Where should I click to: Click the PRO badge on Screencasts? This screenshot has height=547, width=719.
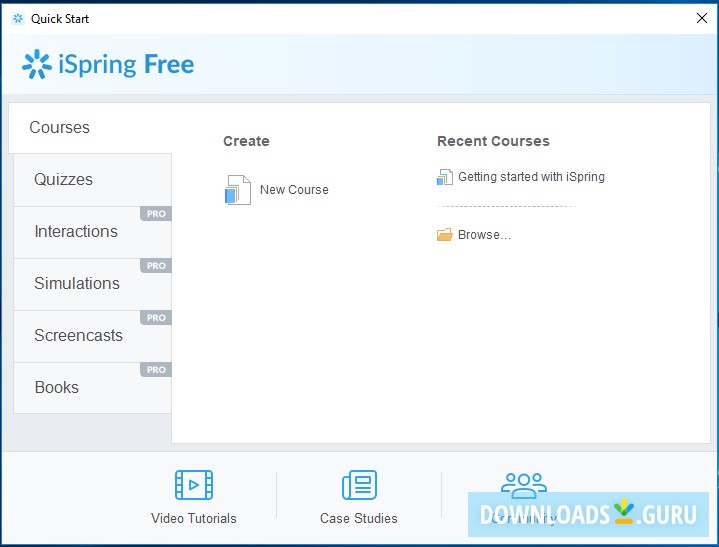click(x=156, y=318)
